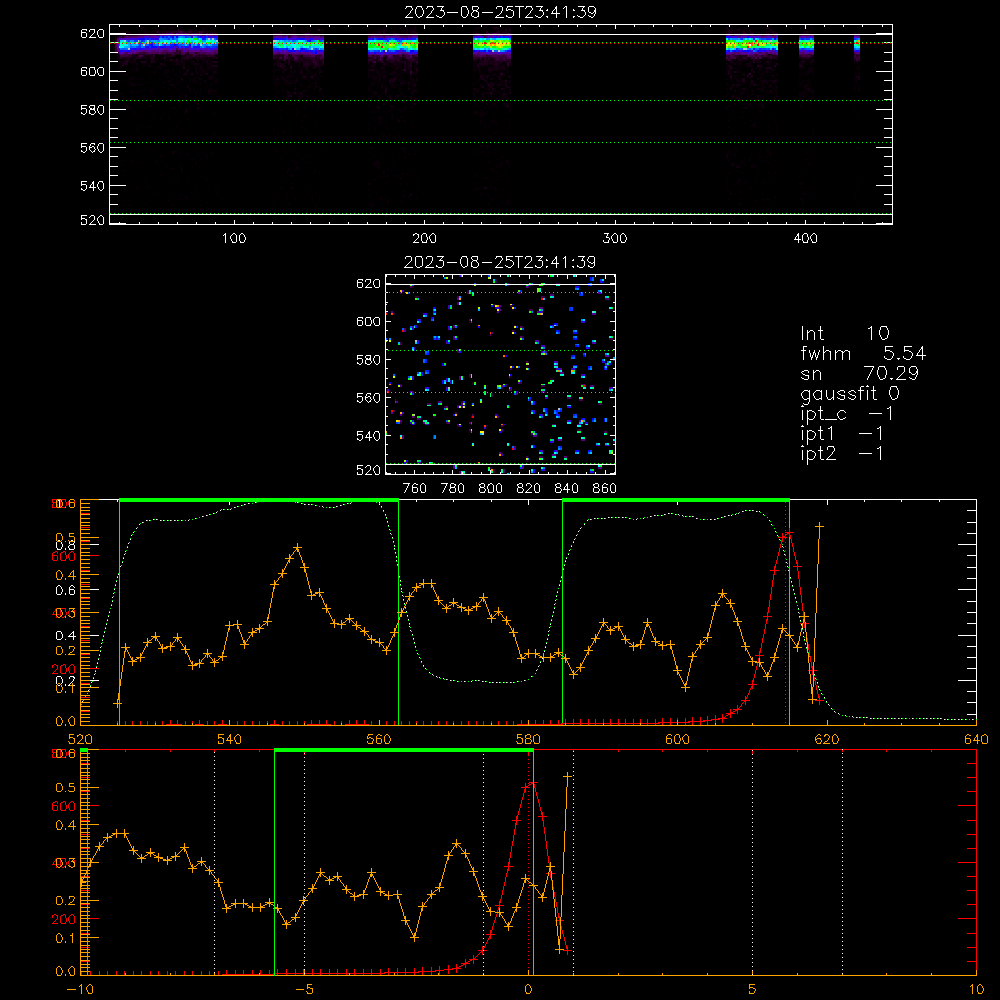This screenshot has height=1000, width=1000.
Task: Click the orange curve peak near 549 in profile plot
Action: click(297, 548)
